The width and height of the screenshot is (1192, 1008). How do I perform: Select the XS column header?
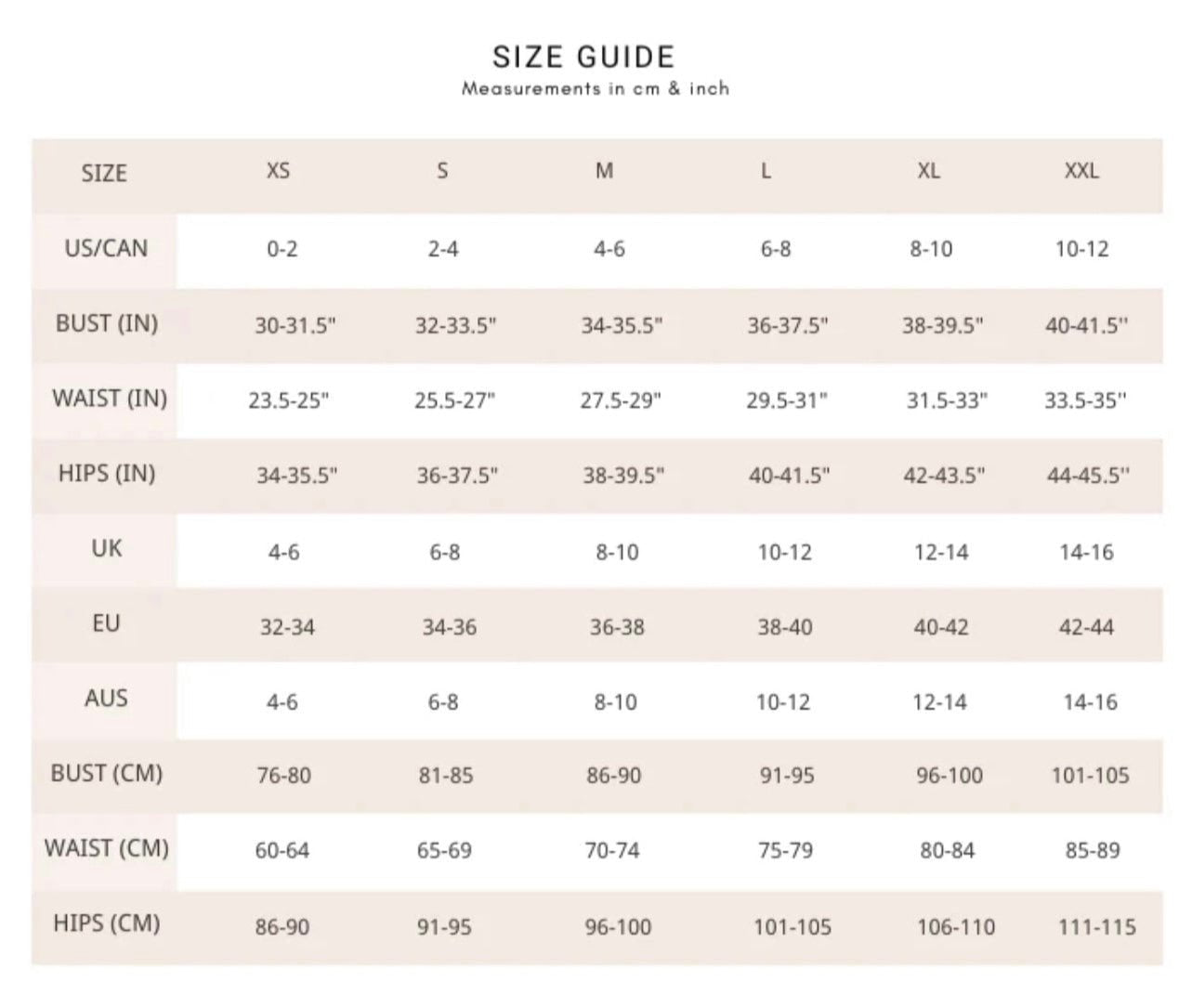click(x=278, y=171)
